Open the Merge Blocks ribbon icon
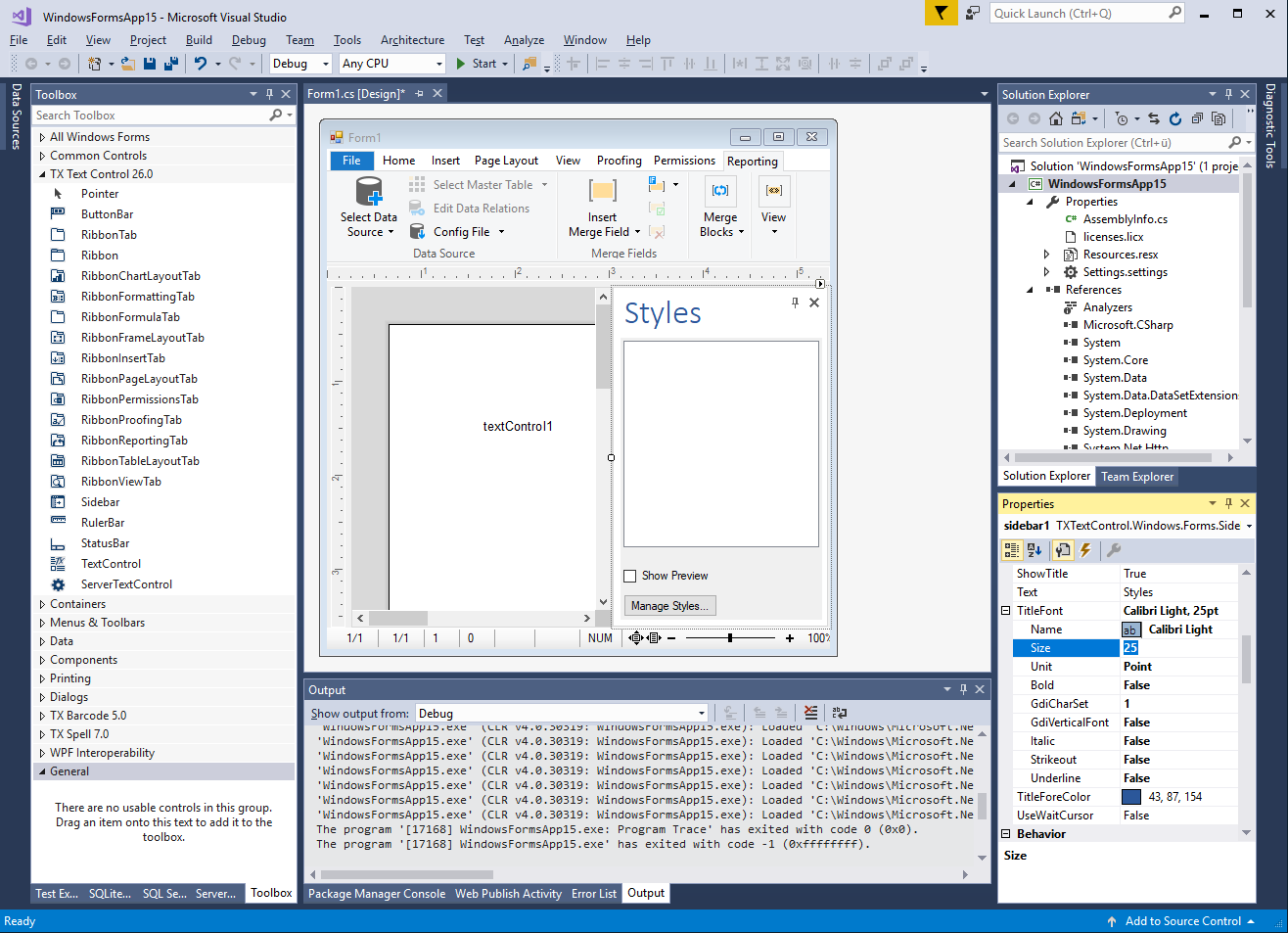This screenshot has height=933, width=1288. (x=720, y=190)
